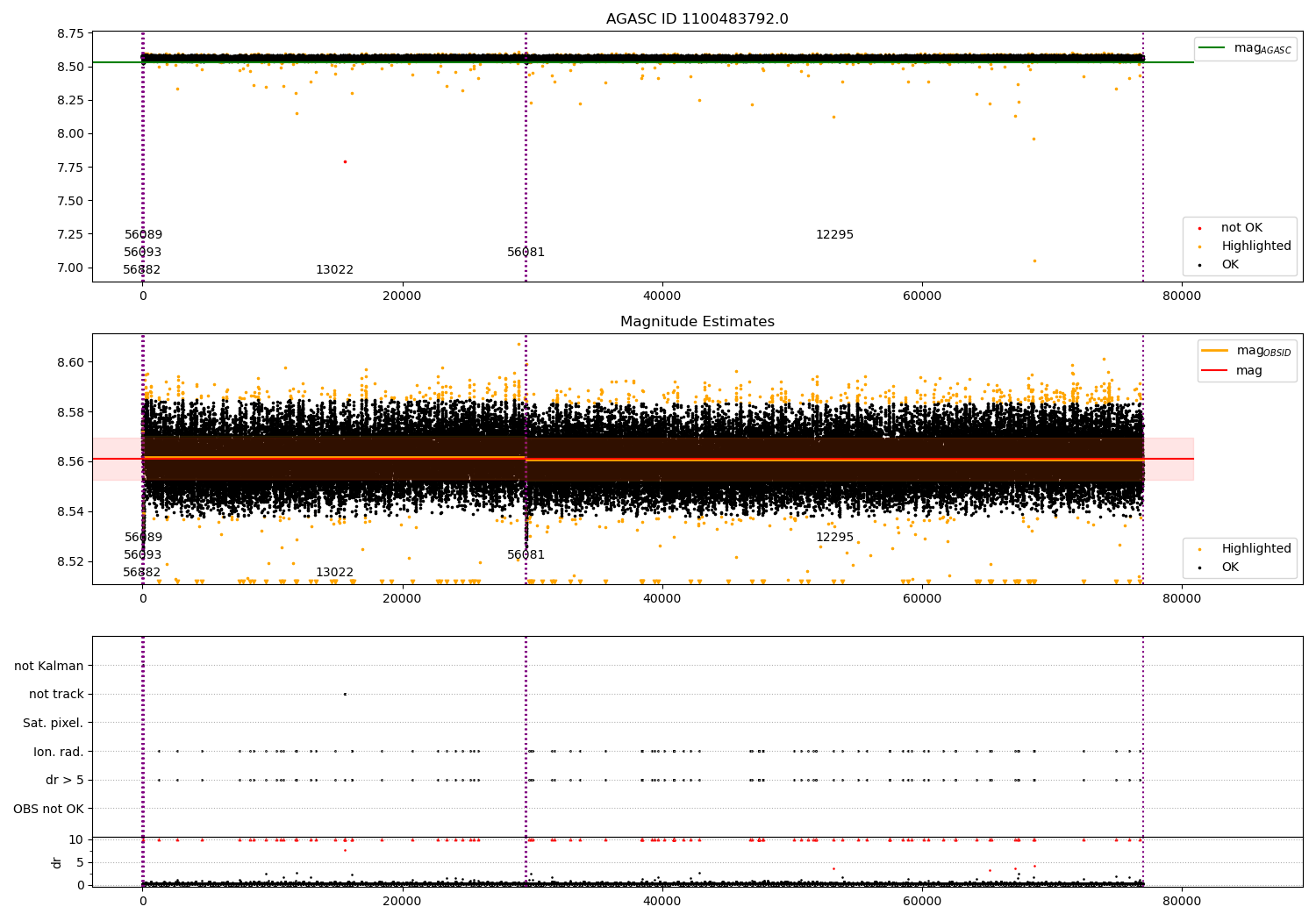Click obsid label 13022 in Magnitude Estimates plot
The width and height of the screenshot is (1316, 921).
click(334, 573)
